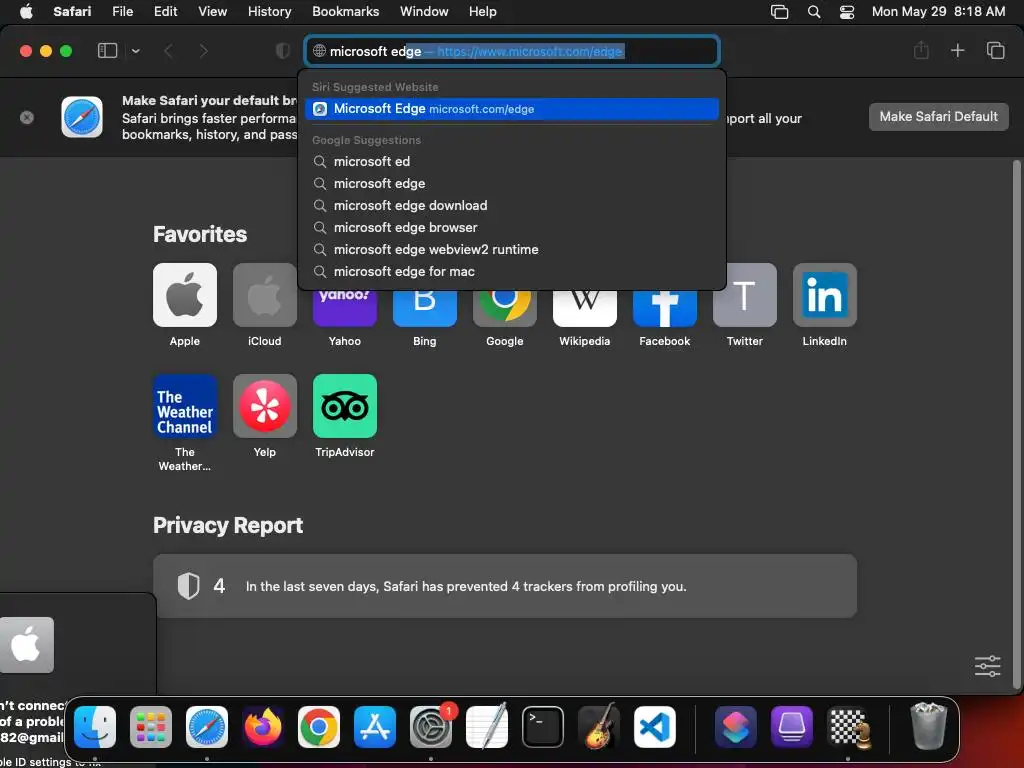1024x768 pixels.
Task: Launch Google Chrome from the Dock
Action: (x=319, y=727)
